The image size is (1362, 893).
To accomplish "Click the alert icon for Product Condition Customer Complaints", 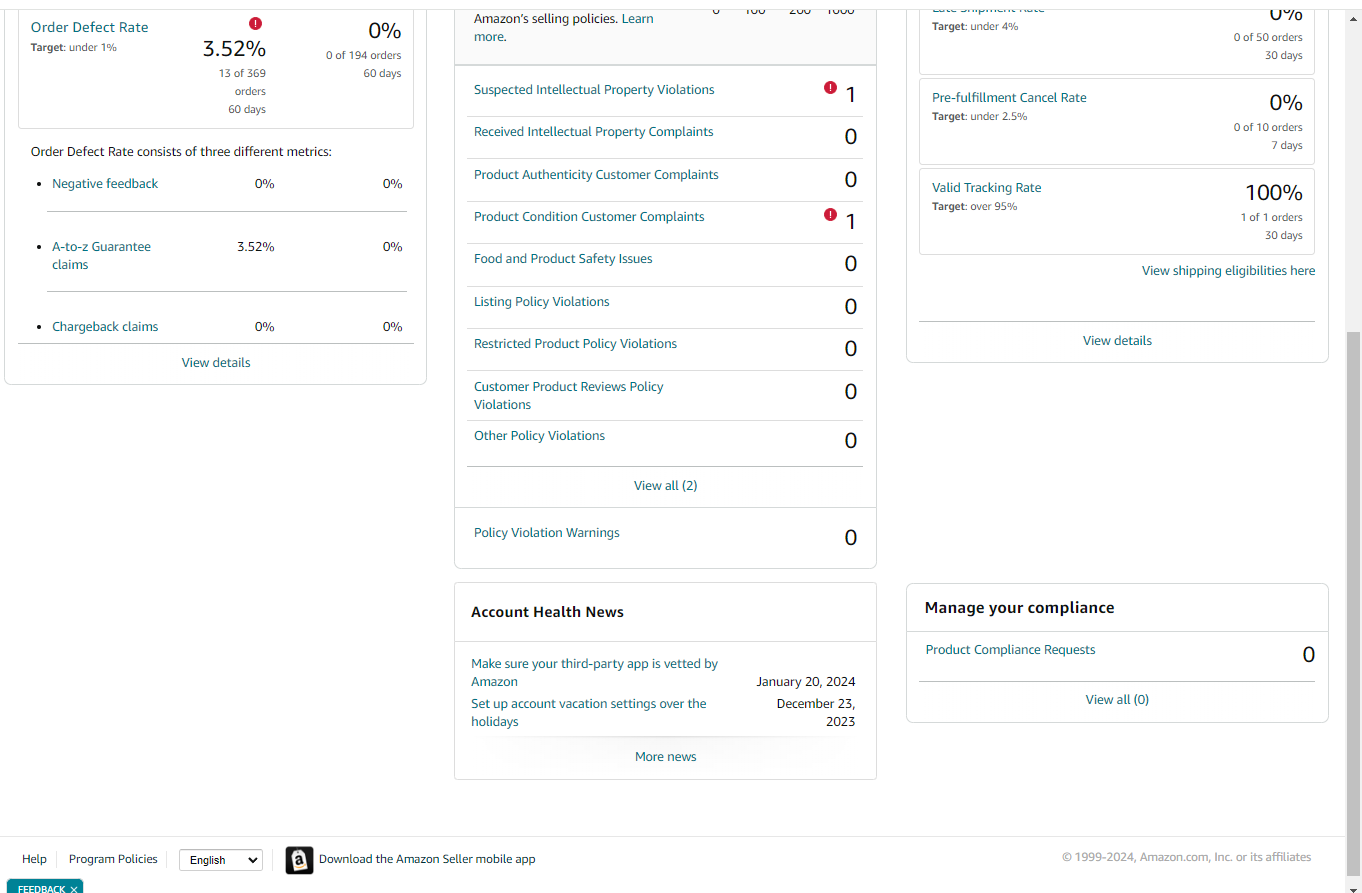I will coord(830,215).
